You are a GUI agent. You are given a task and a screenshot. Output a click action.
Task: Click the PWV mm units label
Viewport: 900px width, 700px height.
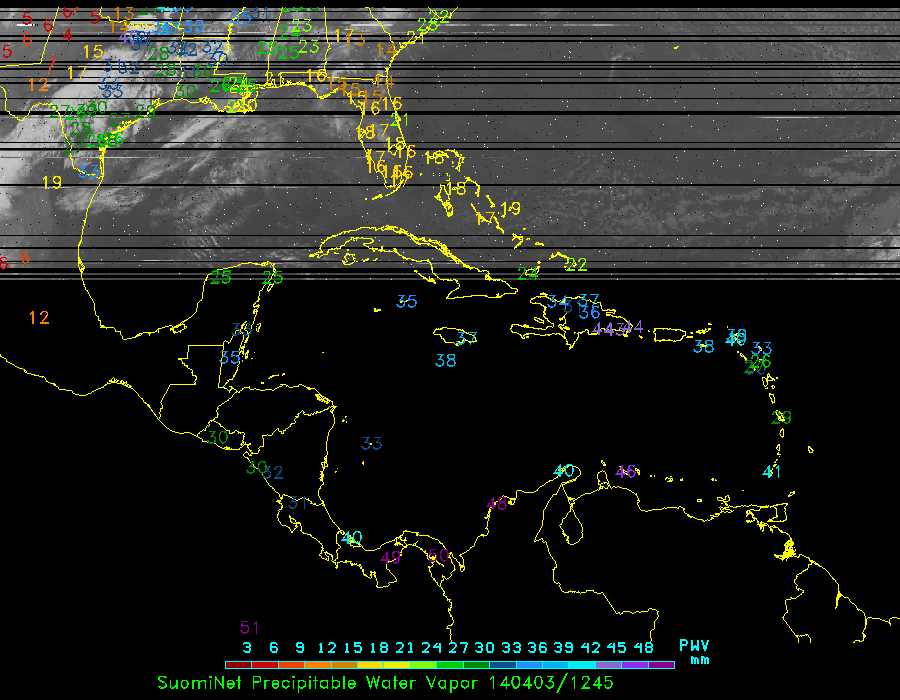coord(694,651)
